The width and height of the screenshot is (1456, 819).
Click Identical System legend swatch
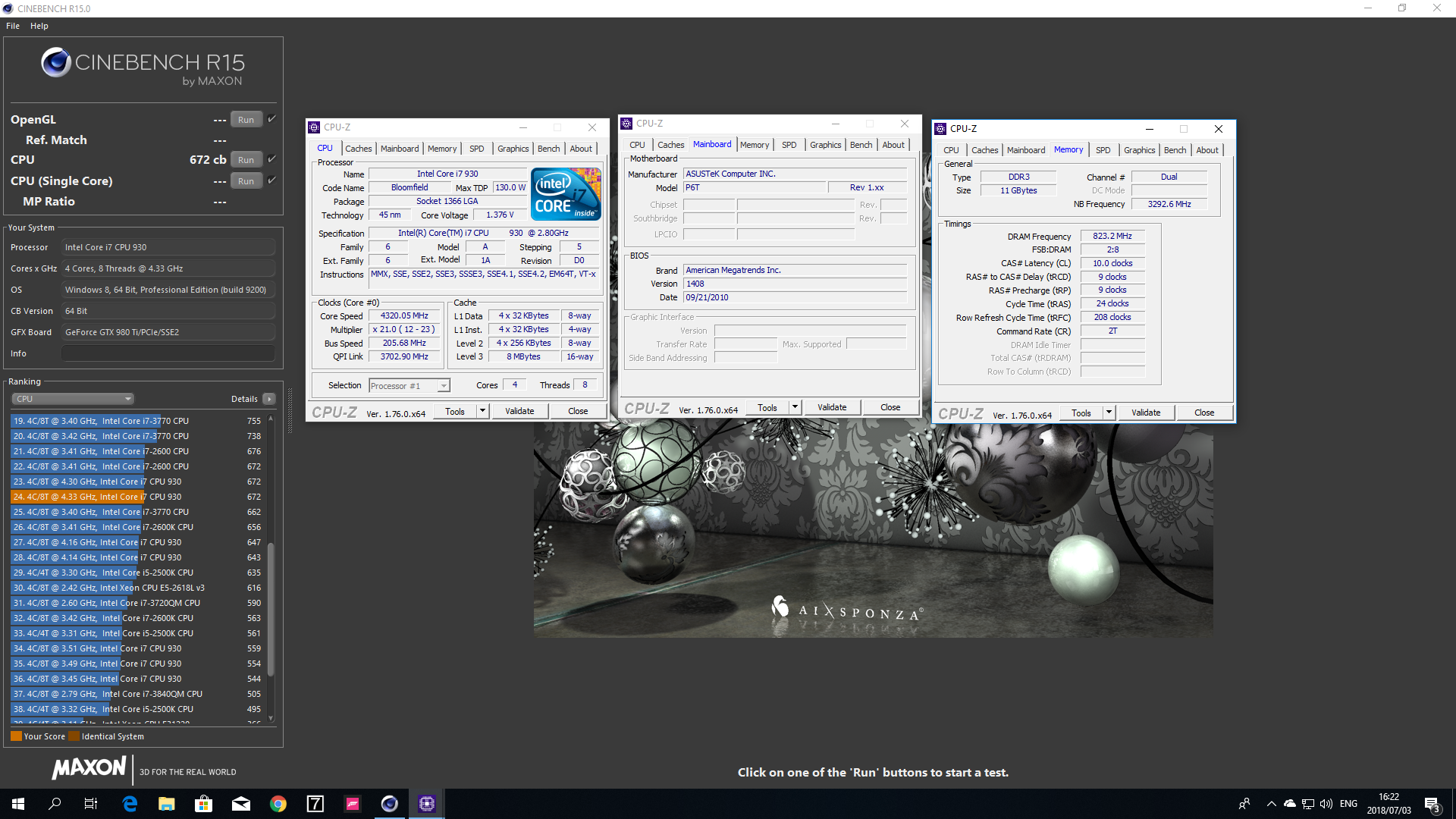pos(74,736)
